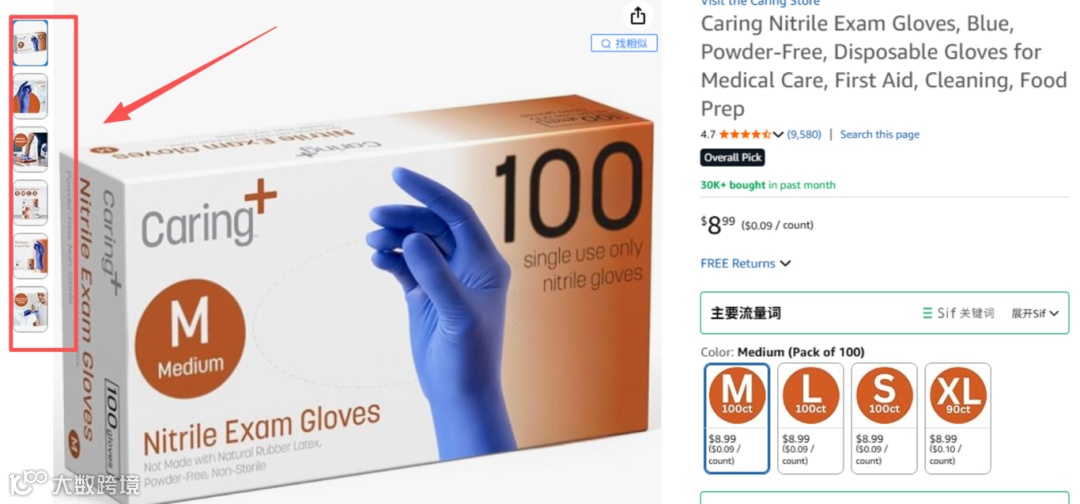Select the fifth product thumbnail
1080x504 pixels.
[x=30, y=255]
